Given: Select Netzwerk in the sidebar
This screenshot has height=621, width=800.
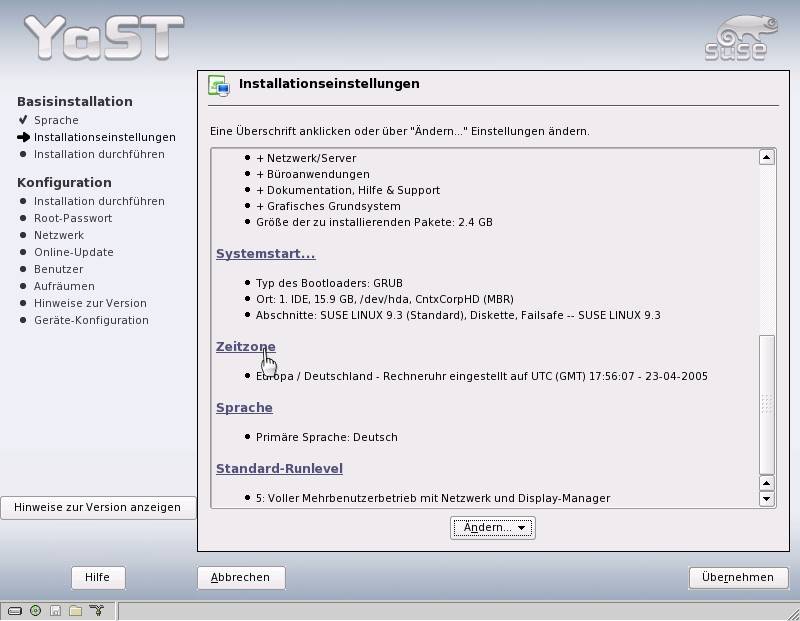Looking at the screenshot, I should [x=59, y=235].
